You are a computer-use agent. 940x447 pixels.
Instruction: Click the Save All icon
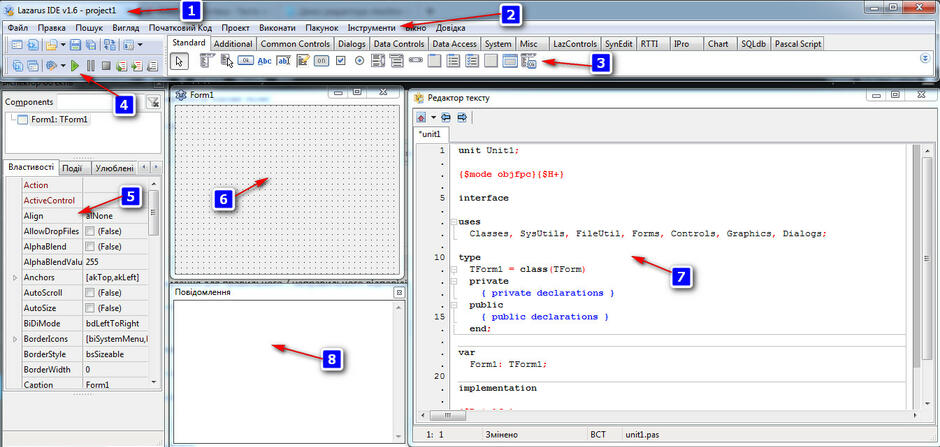[x=91, y=44]
